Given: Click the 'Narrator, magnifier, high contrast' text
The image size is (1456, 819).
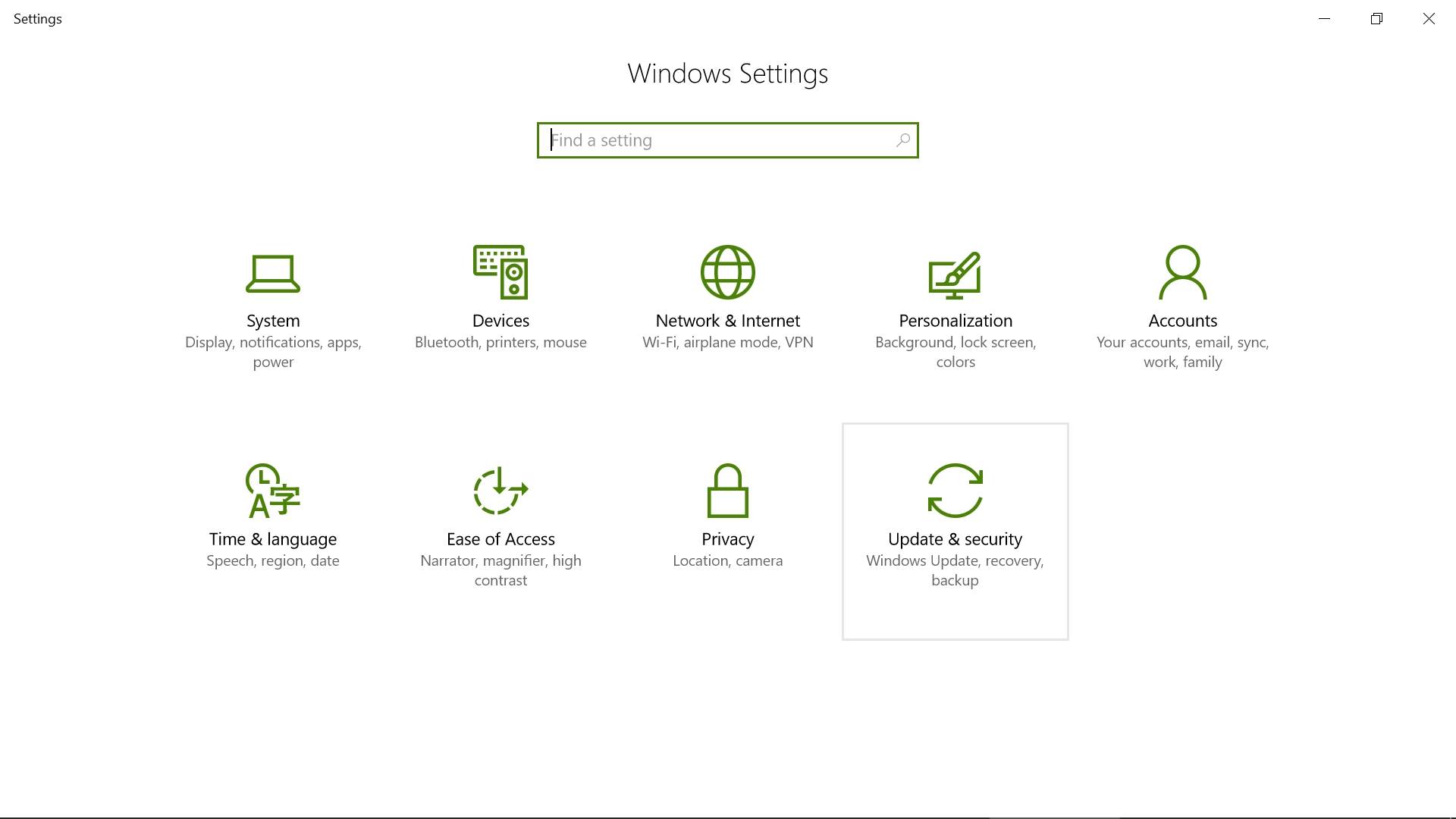Looking at the screenshot, I should click(500, 570).
